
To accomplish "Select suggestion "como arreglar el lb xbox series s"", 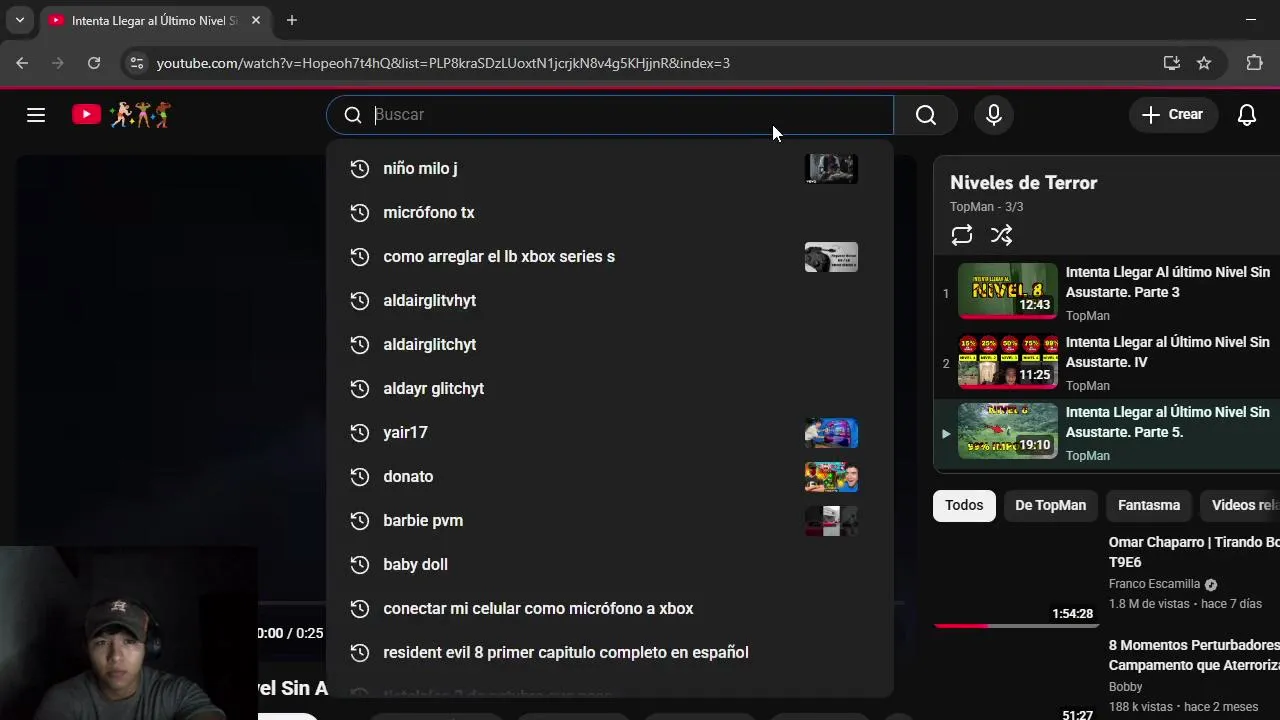I will (x=609, y=257).
